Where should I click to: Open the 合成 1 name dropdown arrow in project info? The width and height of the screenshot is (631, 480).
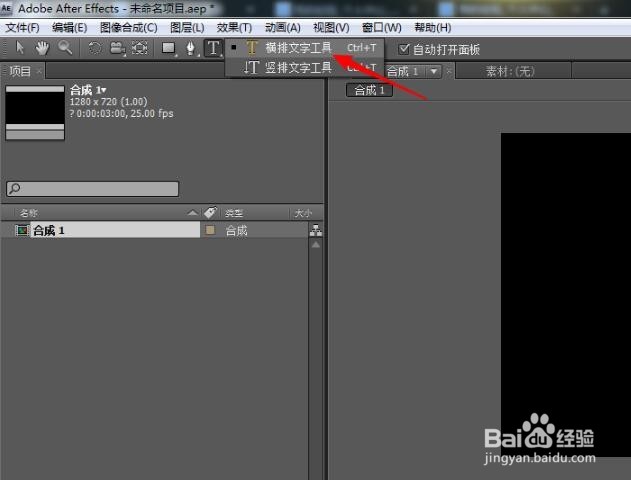[x=104, y=91]
